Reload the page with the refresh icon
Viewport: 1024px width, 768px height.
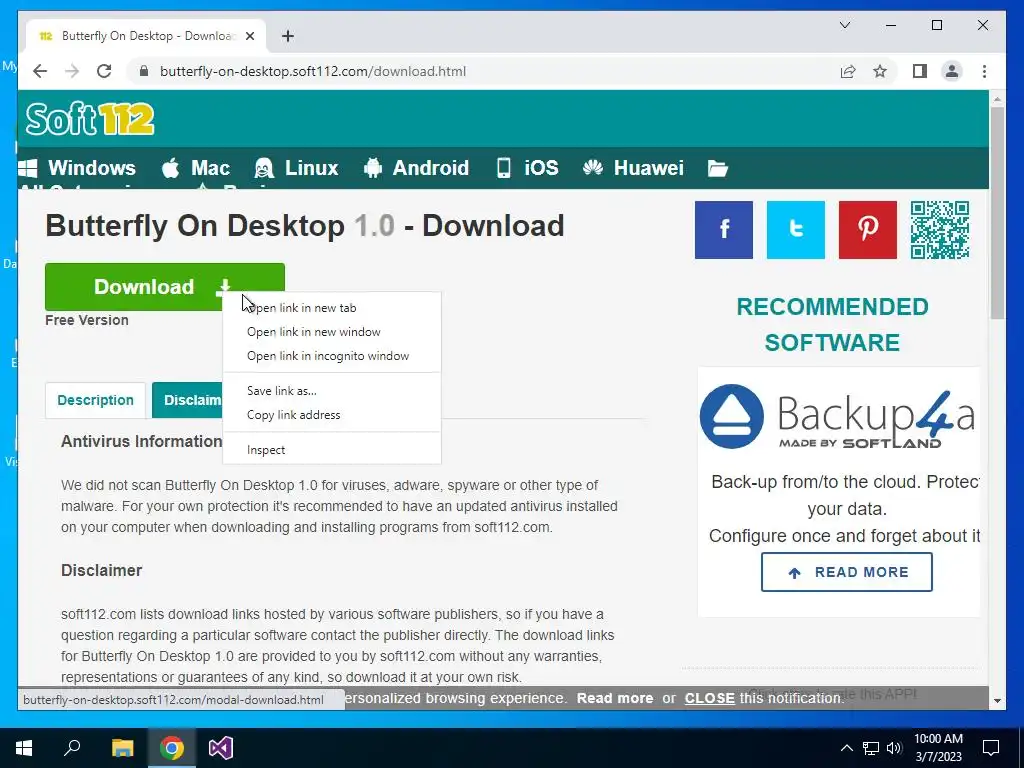tap(104, 71)
